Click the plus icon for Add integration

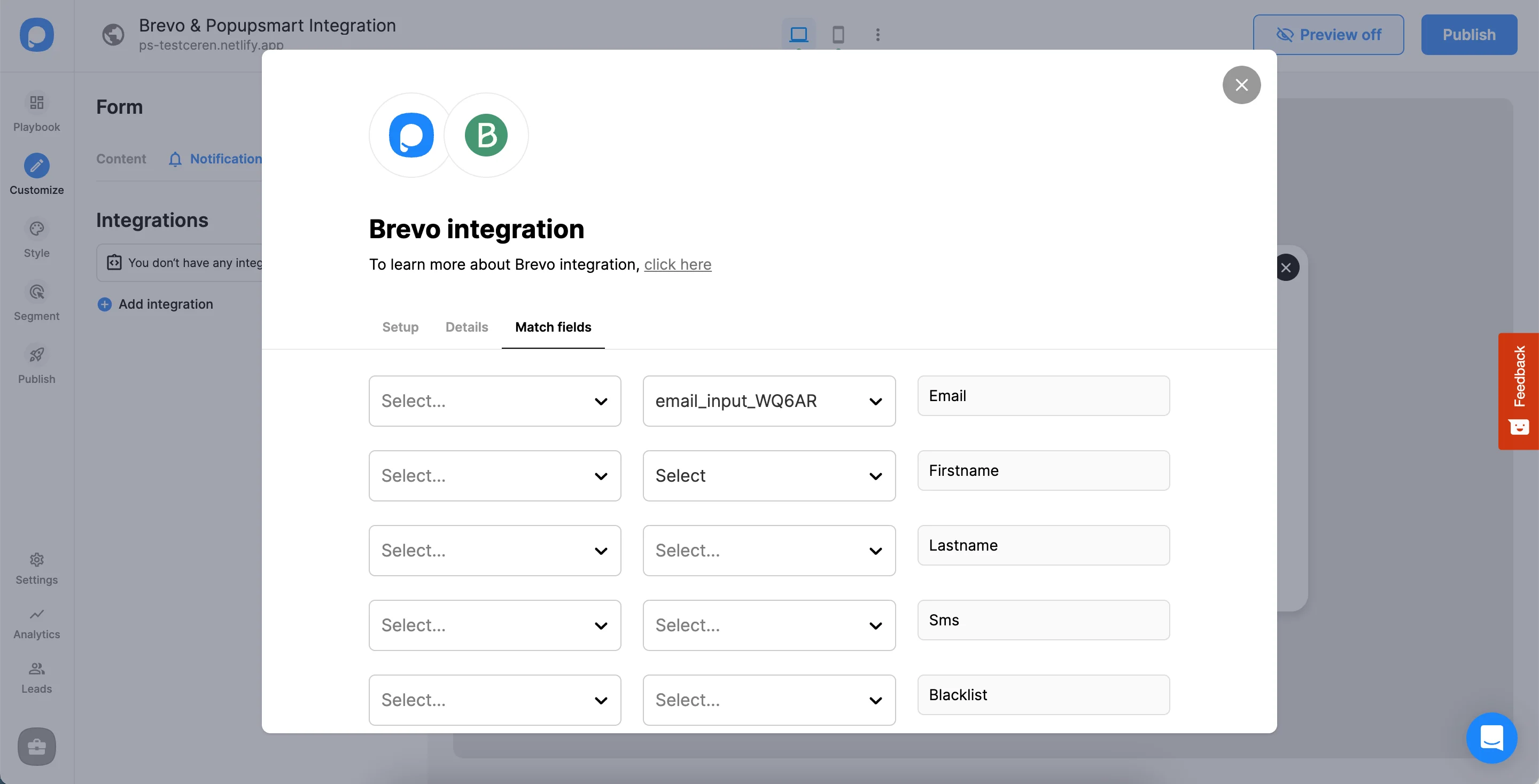pyautogui.click(x=105, y=304)
